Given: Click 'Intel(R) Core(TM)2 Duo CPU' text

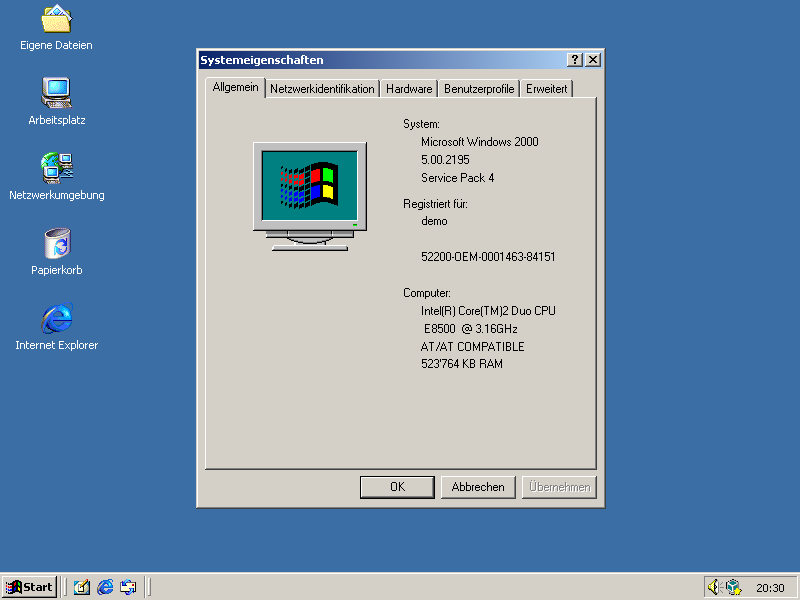Looking at the screenshot, I should [488, 311].
